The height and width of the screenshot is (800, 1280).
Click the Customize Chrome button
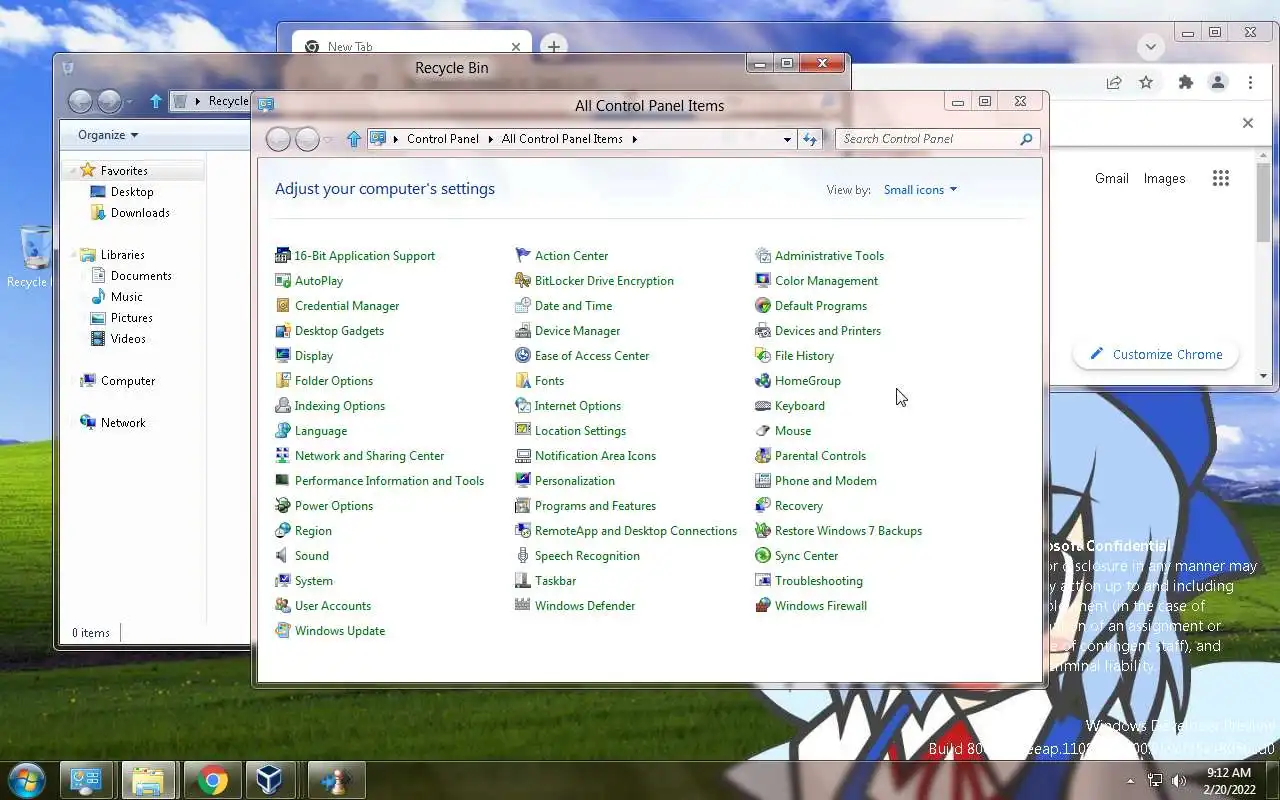tap(1155, 354)
